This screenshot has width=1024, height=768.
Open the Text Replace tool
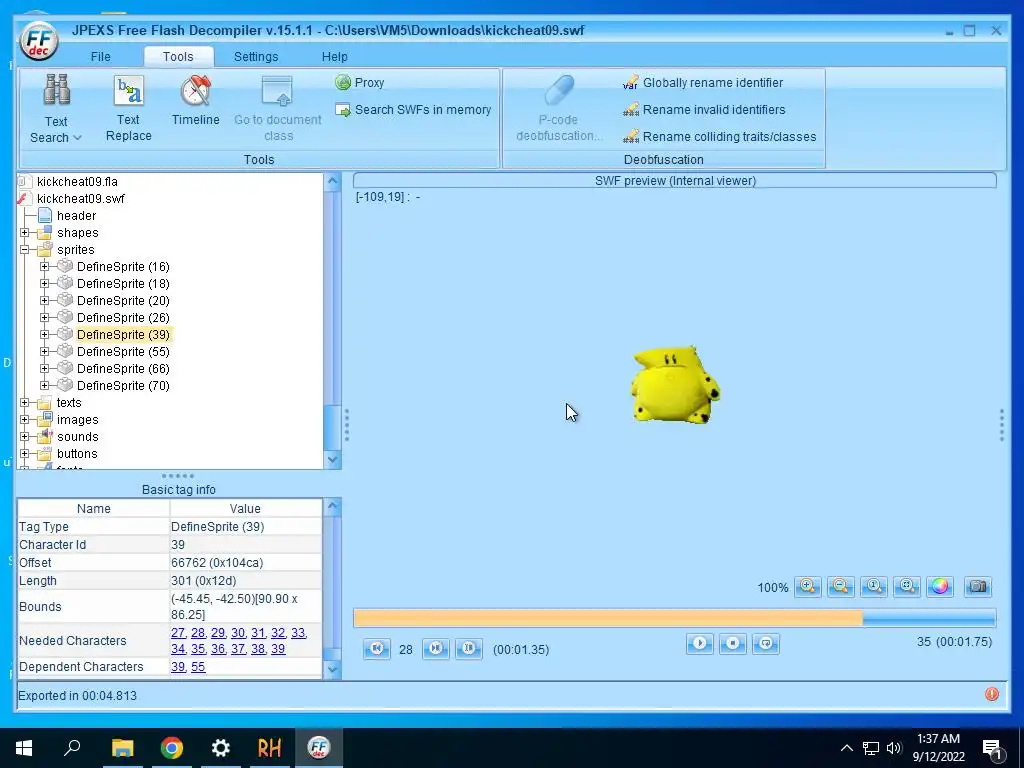point(129,108)
